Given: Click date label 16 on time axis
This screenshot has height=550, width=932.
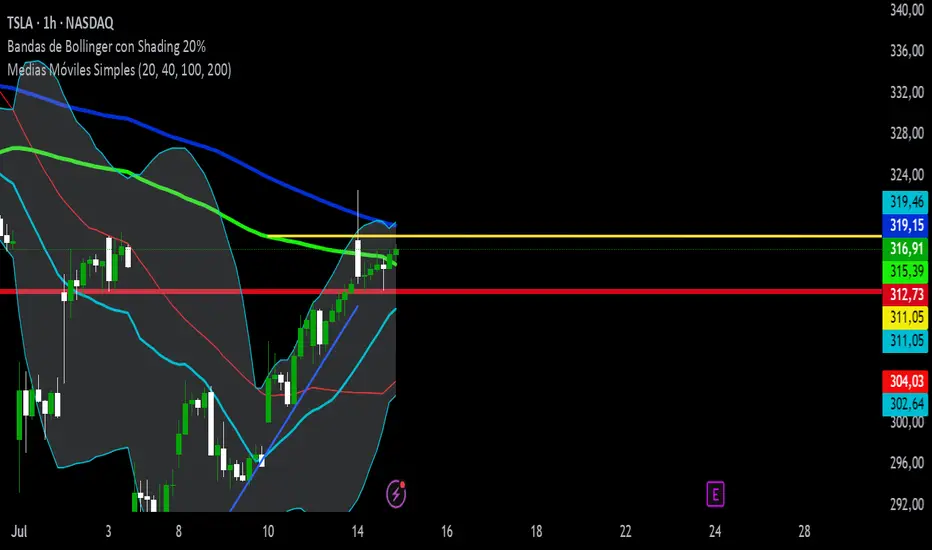Looking at the screenshot, I should 447,531.
